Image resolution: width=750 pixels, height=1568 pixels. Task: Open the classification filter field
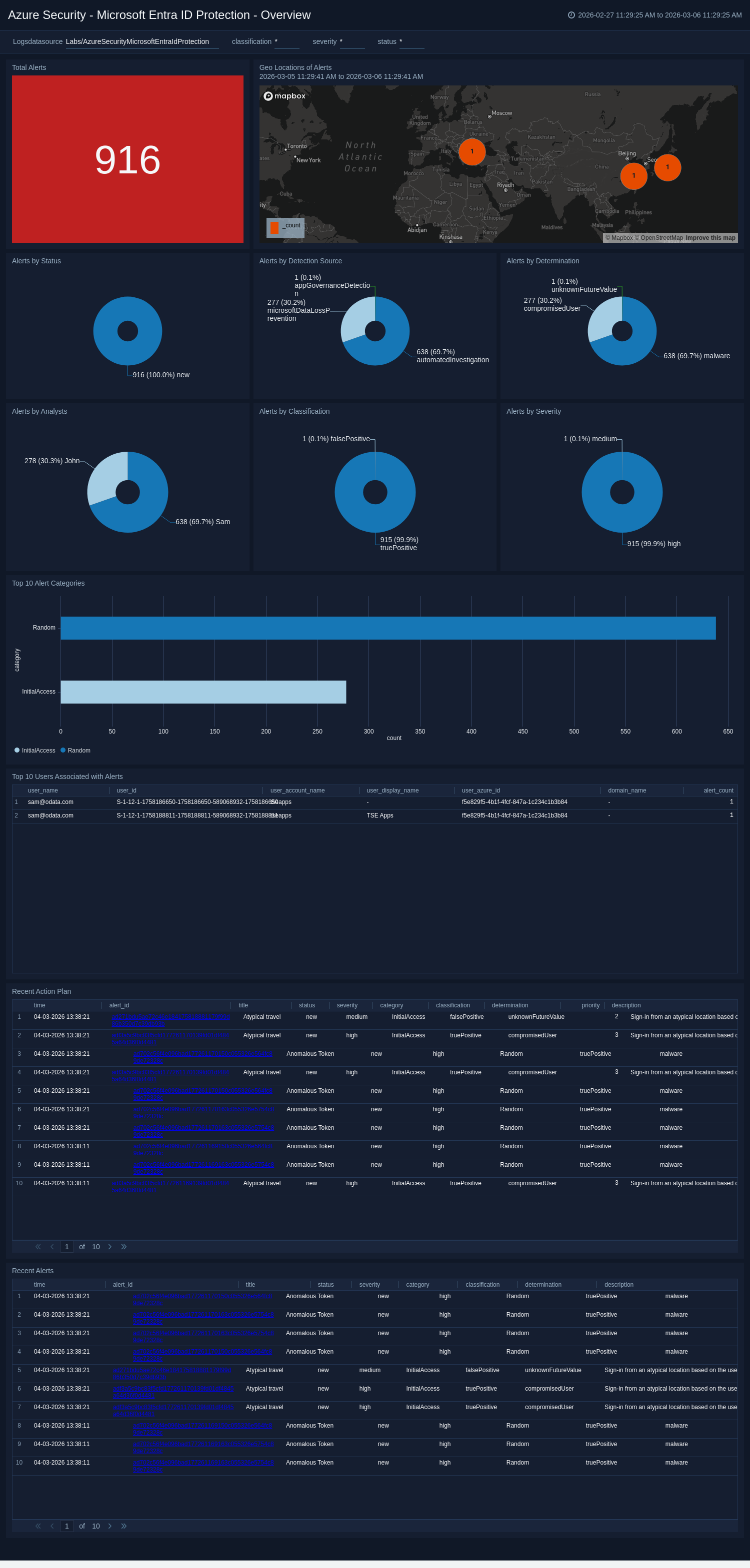pos(286,42)
